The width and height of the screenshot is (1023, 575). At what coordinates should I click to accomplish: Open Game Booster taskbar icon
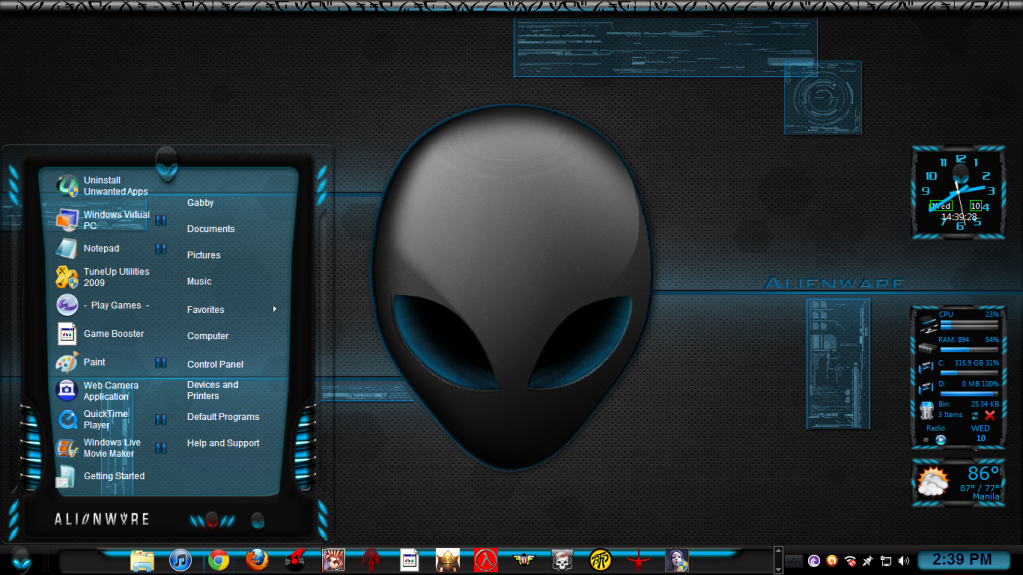pyautogui.click(x=409, y=561)
